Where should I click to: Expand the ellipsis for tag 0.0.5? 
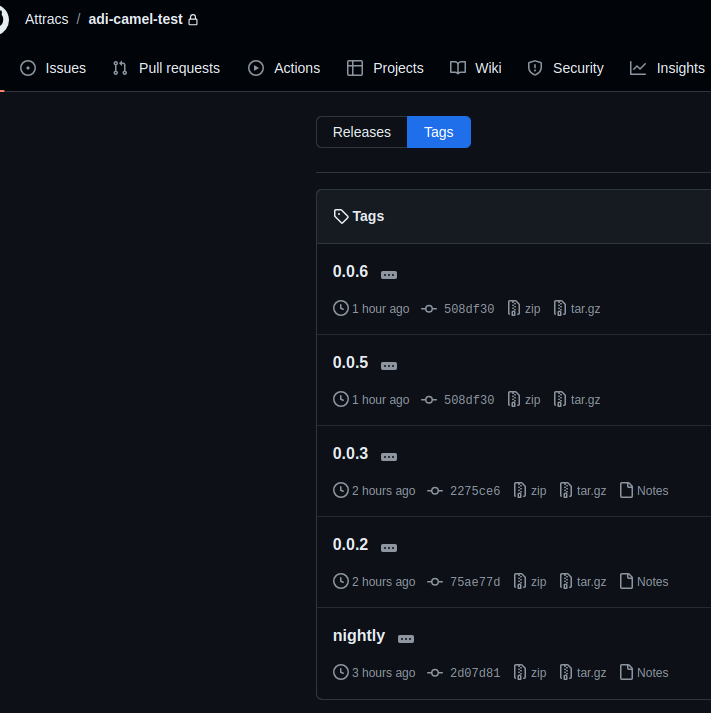[389, 366]
